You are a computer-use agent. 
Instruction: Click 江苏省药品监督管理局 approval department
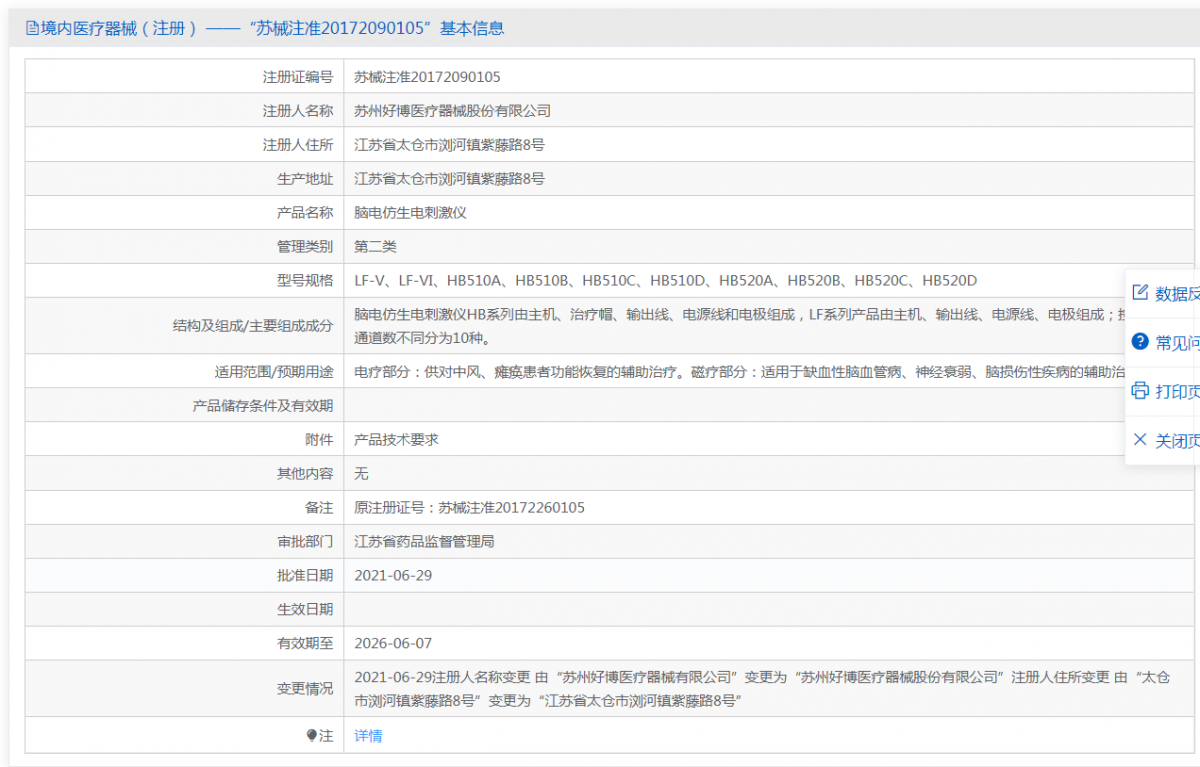(425, 542)
